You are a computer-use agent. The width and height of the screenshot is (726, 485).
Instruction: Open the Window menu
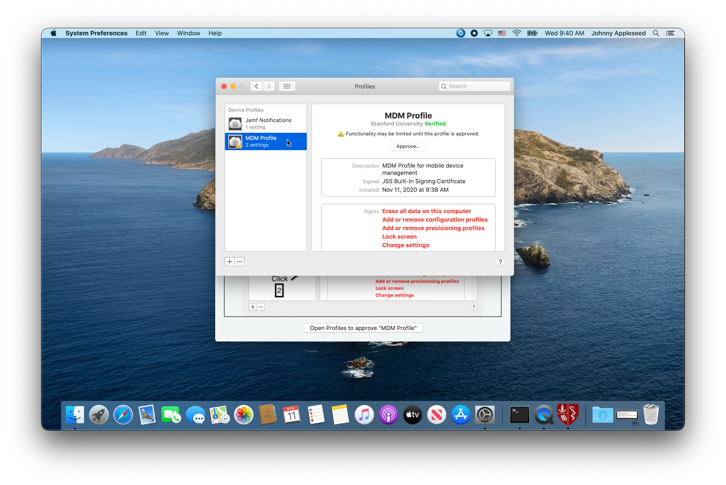click(188, 33)
